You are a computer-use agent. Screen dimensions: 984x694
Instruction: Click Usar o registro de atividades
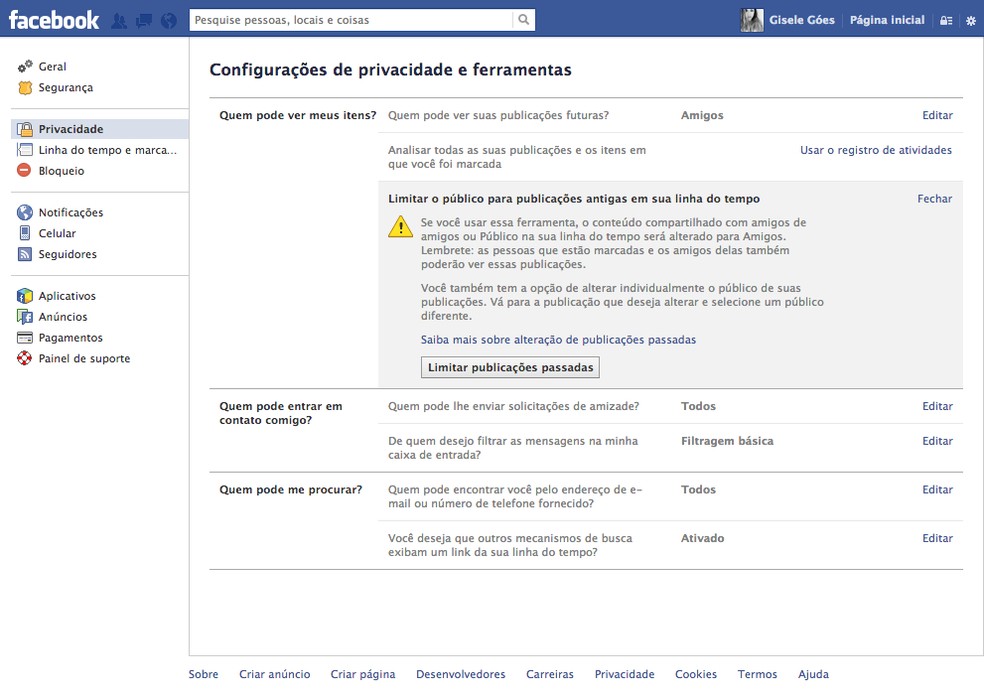[875, 150]
